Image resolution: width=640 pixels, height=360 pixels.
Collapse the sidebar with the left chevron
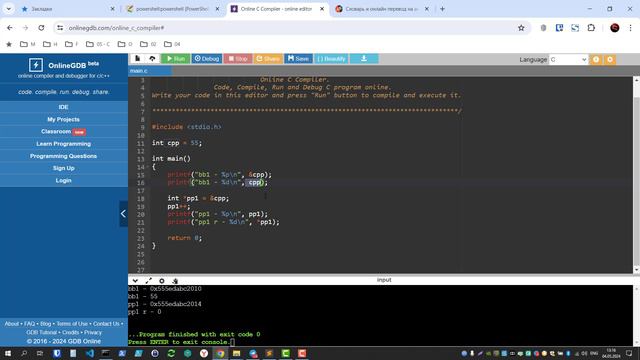pyautogui.click(x=123, y=214)
